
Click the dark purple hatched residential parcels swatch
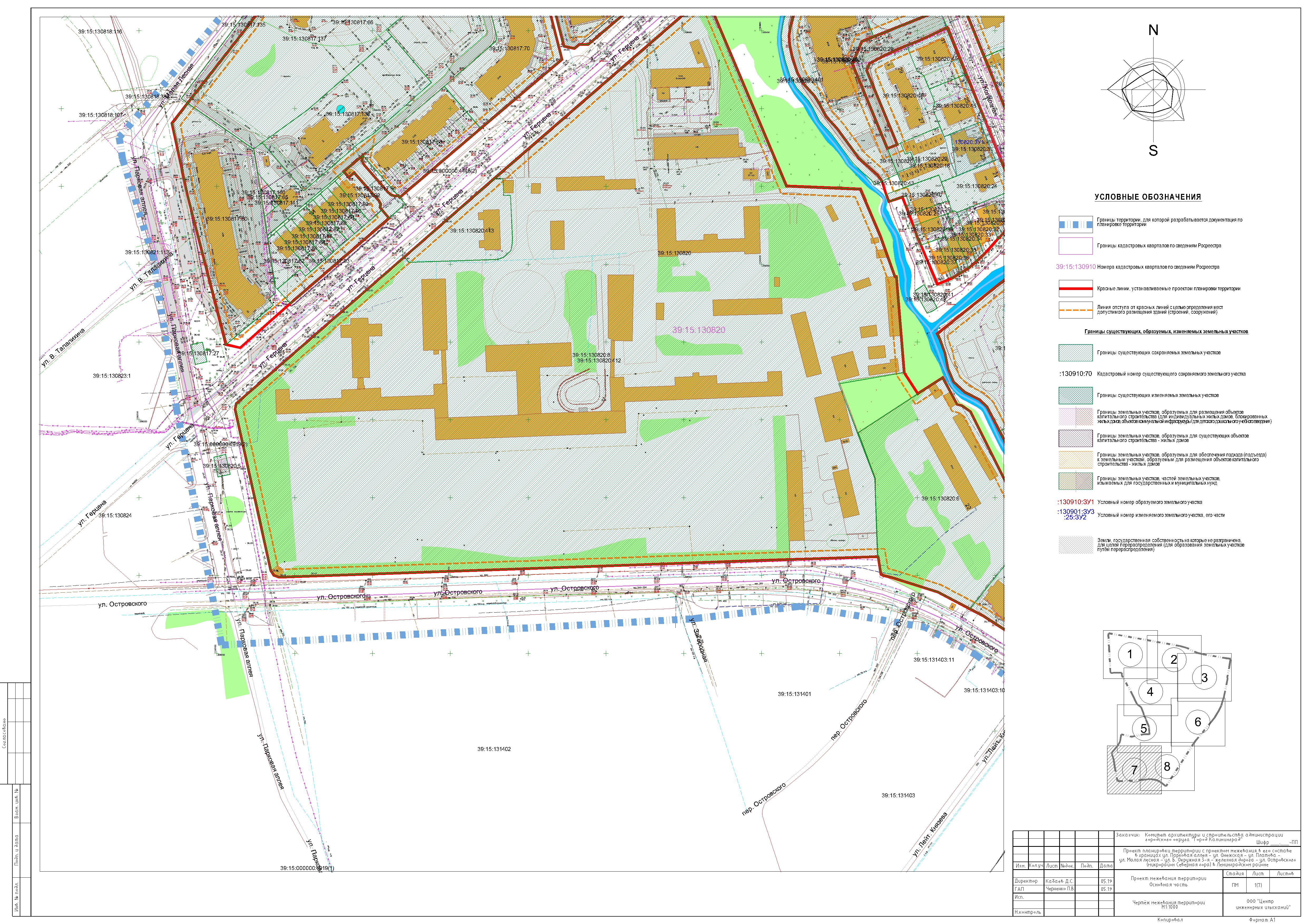click(x=1075, y=438)
